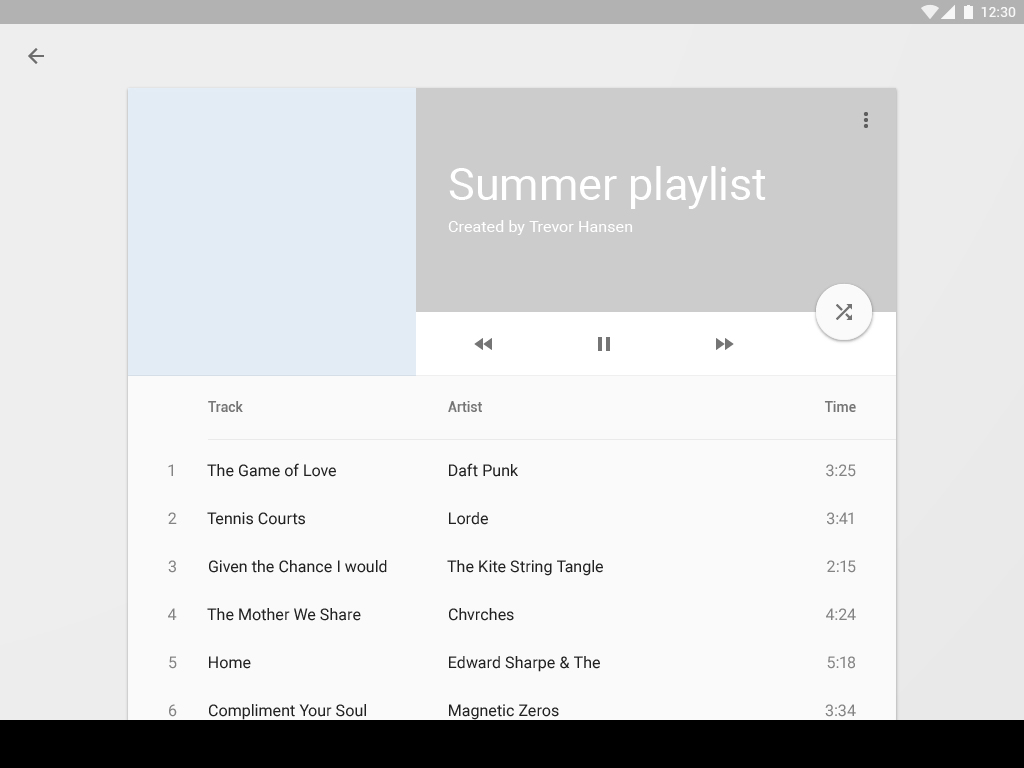Skip forward with fast-forward button
This screenshot has height=768, width=1024.
[x=724, y=344]
